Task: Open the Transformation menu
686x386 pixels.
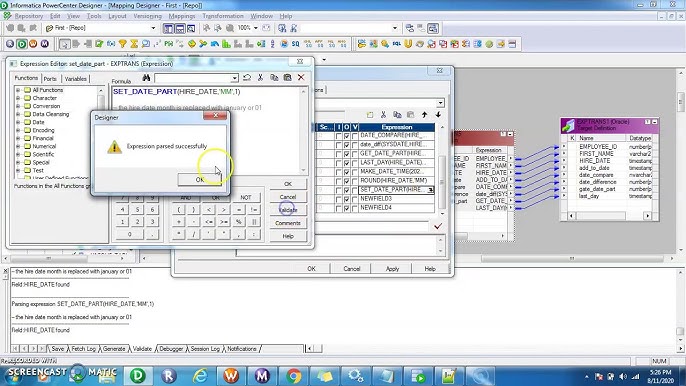Action: click(223, 16)
